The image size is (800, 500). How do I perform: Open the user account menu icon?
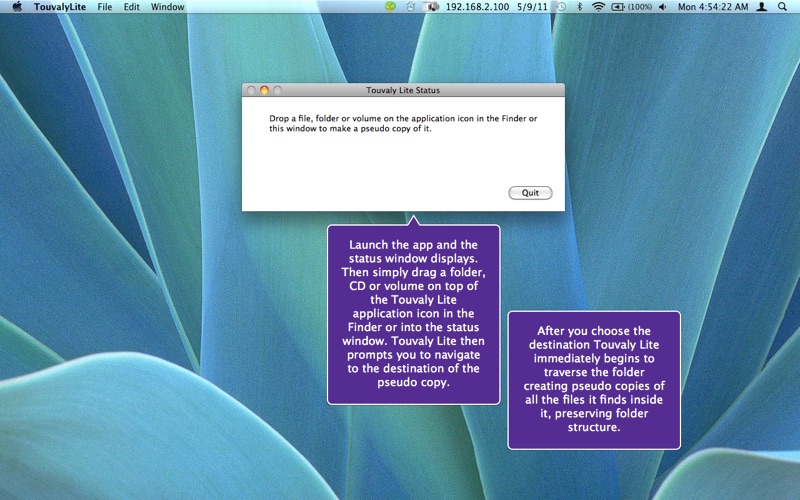pyautogui.click(x=762, y=7)
